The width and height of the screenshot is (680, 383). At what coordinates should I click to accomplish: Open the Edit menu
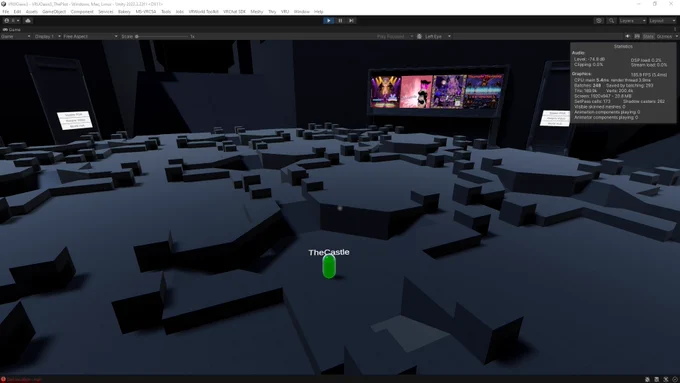coord(17,12)
